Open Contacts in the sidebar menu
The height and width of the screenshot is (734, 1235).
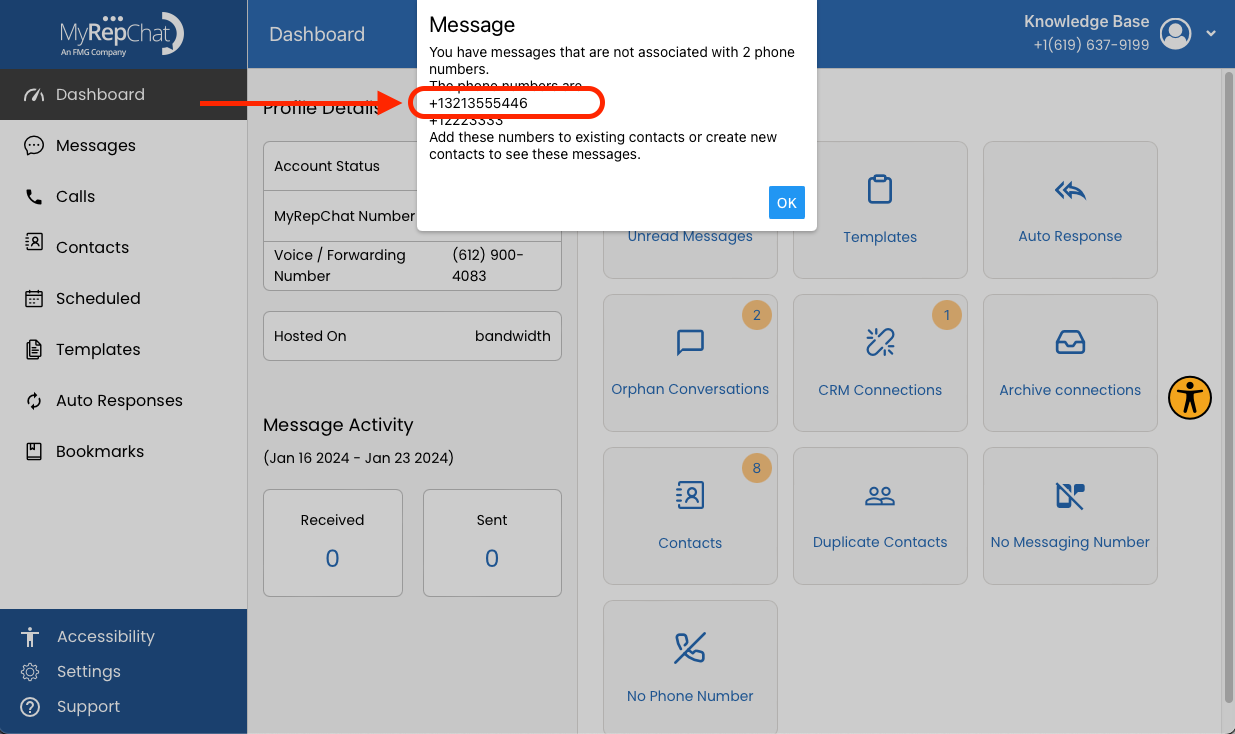coord(123,247)
